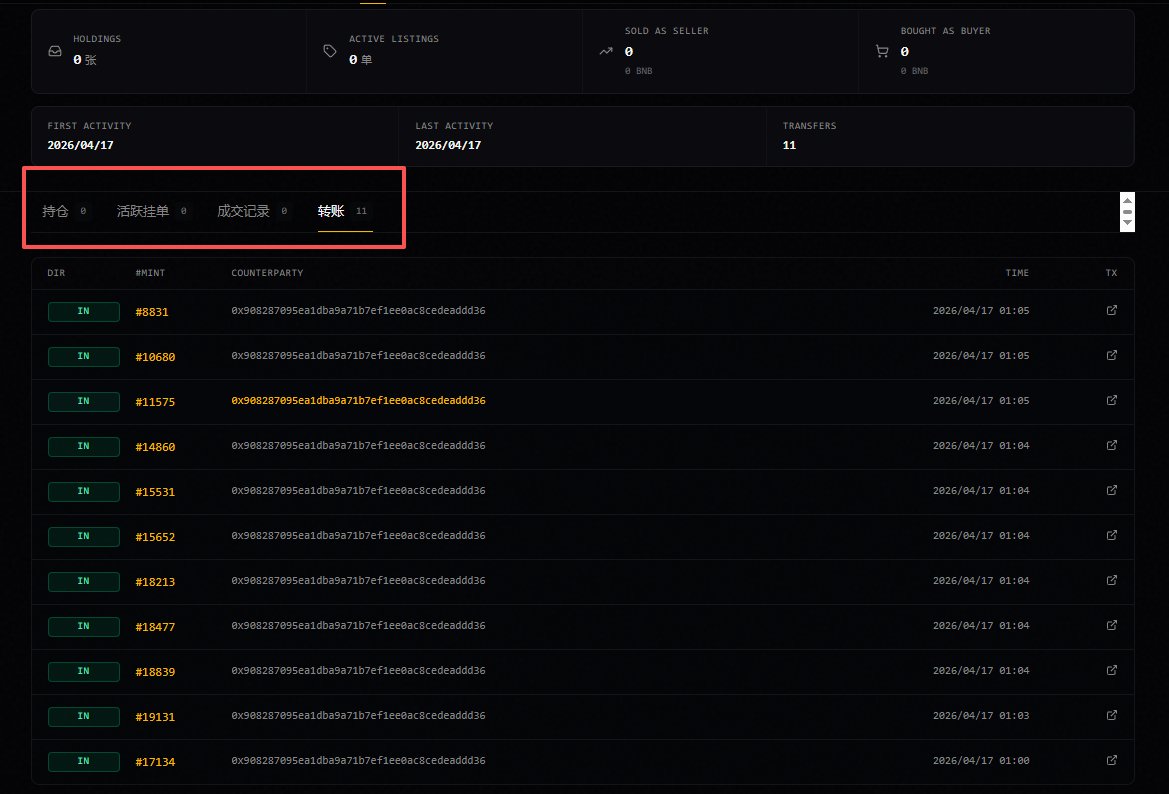Open transaction link for mint #11575
This screenshot has width=1169, height=794.
(1112, 400)
